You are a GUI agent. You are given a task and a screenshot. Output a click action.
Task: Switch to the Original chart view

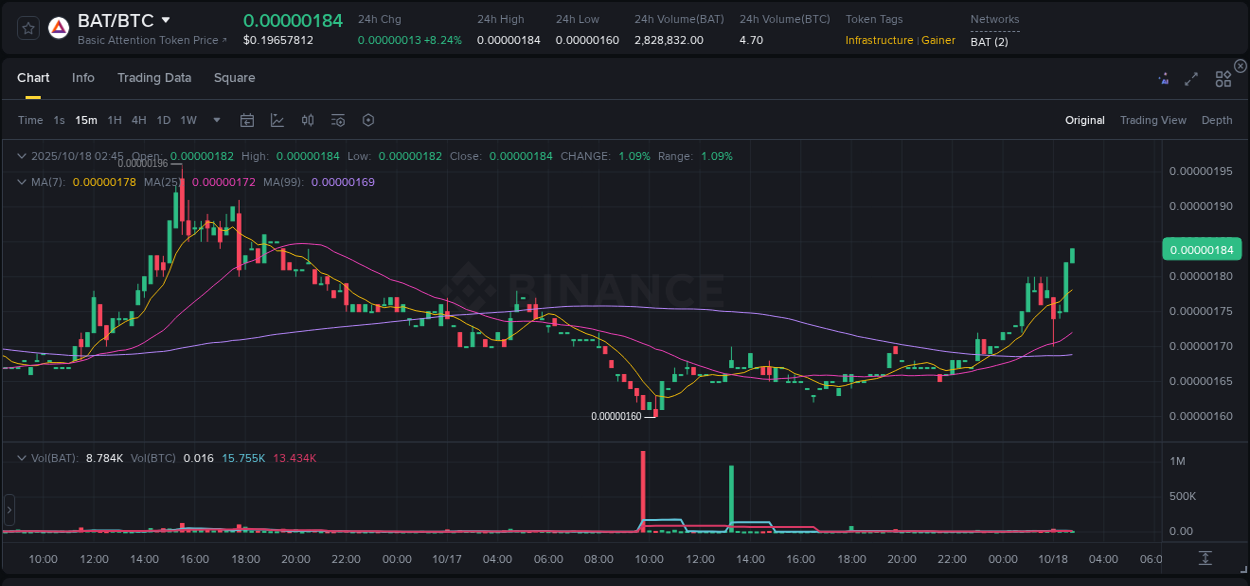(x=1084, y=120)
